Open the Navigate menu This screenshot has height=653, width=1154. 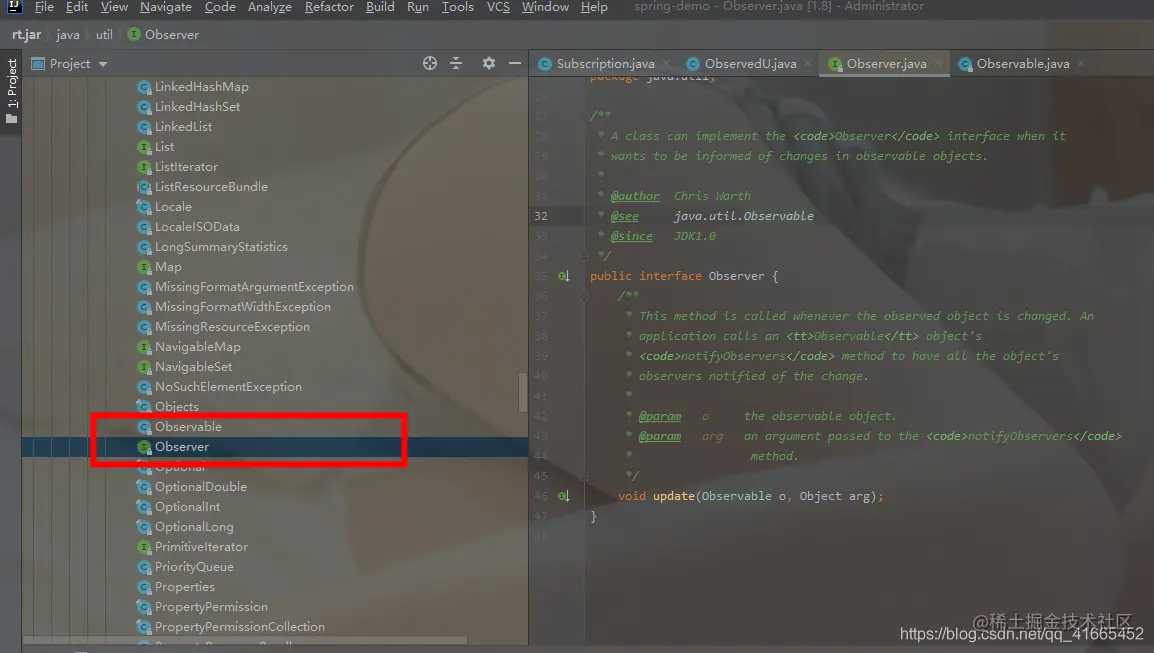166,7
